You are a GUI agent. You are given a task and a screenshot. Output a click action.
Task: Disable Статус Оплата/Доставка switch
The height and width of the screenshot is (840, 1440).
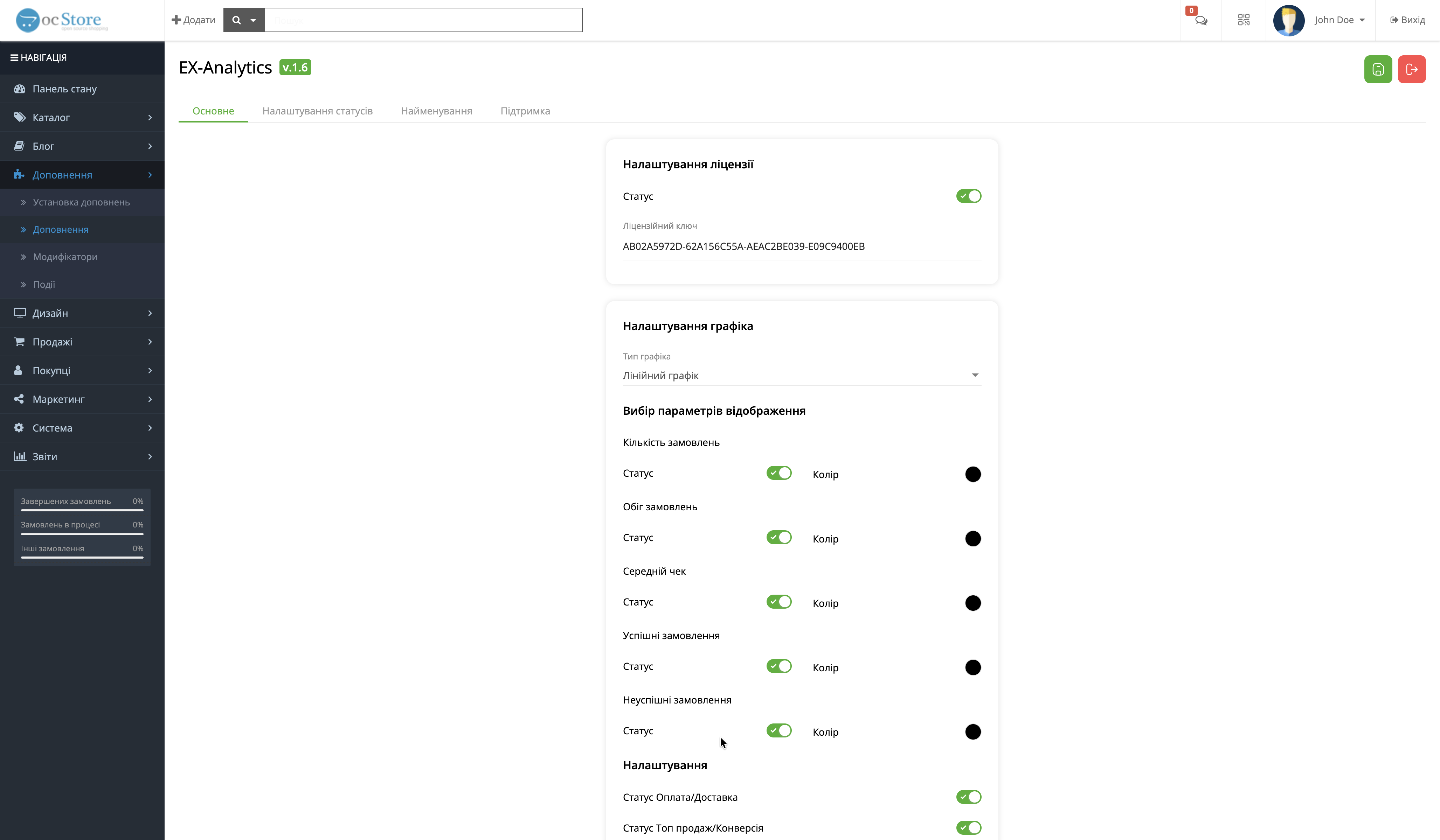tap(969, 797)
